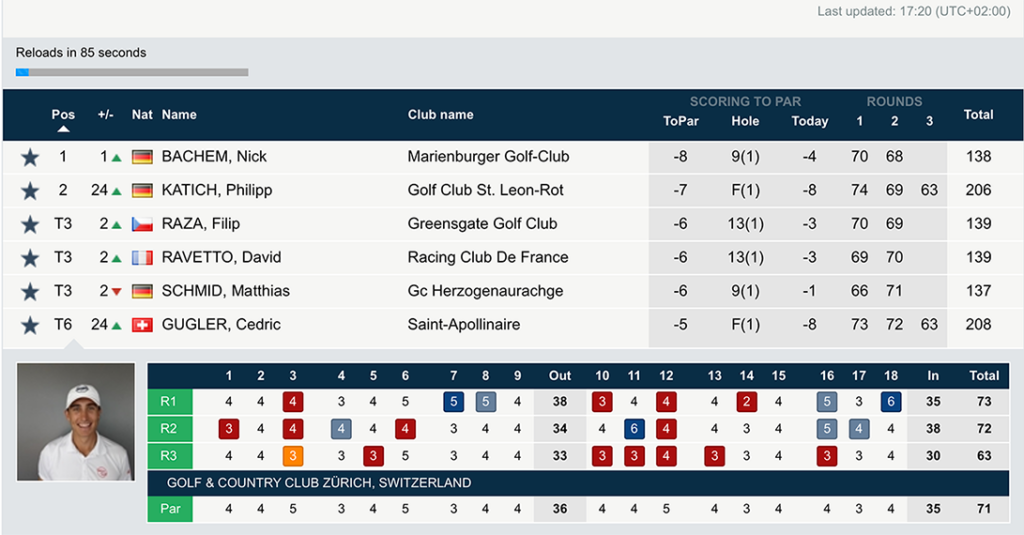Expand scorecard for SCHMID, Matthias
Screen dimensions: 1024x535
pyautogui.click(x=512, y=291)
